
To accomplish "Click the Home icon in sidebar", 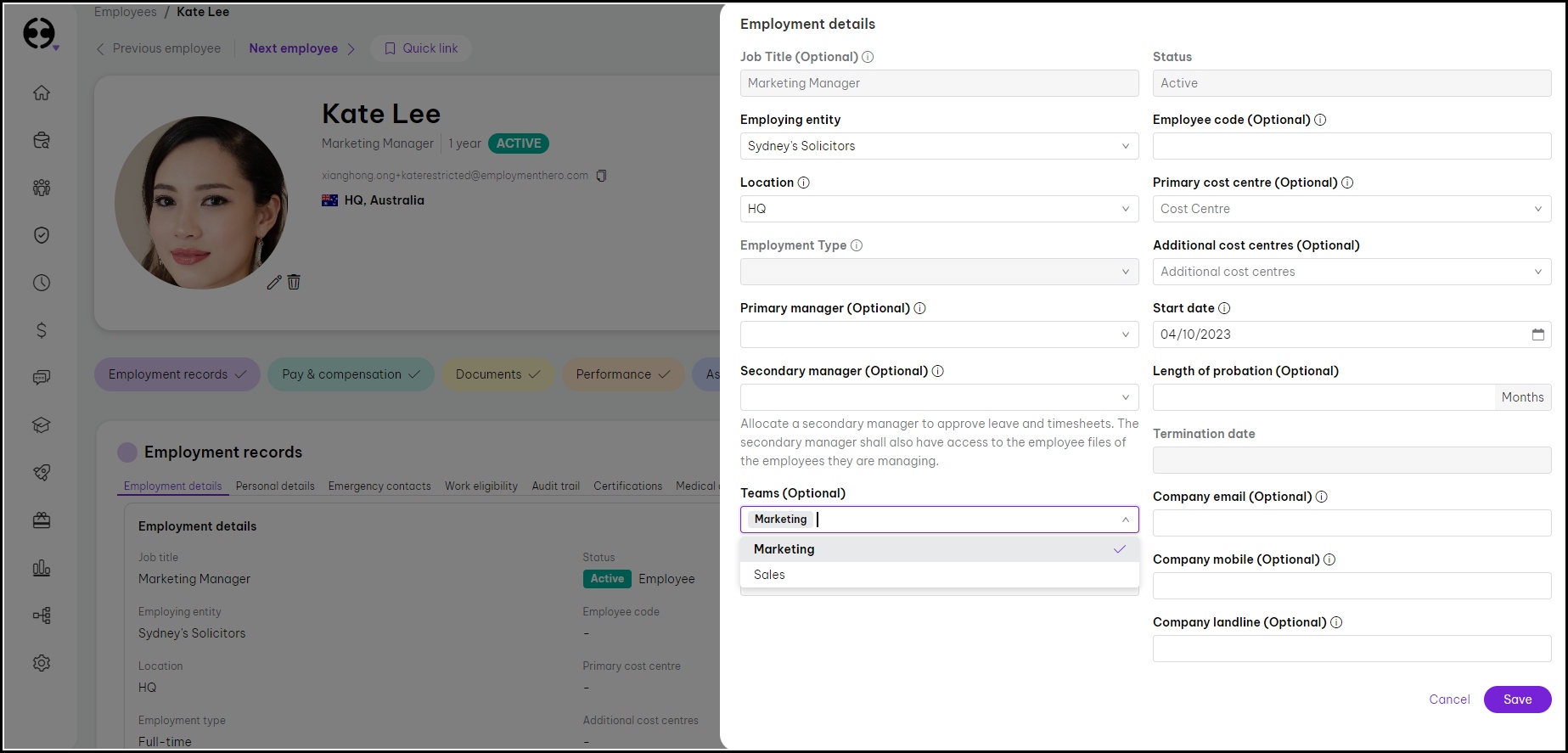I will pyautogui.click(x=42, y=93).
